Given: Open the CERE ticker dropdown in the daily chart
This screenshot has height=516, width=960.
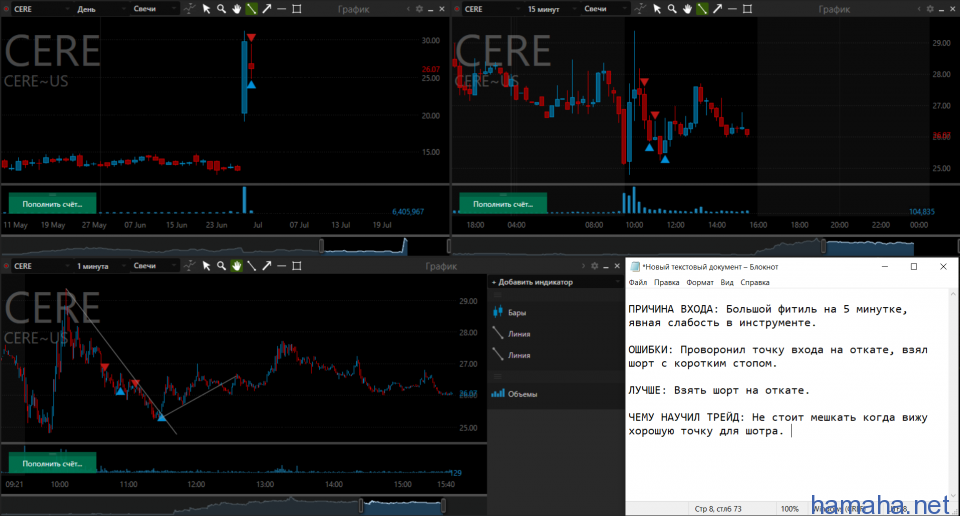Looking at the screenshot, I should click(40, 9).
